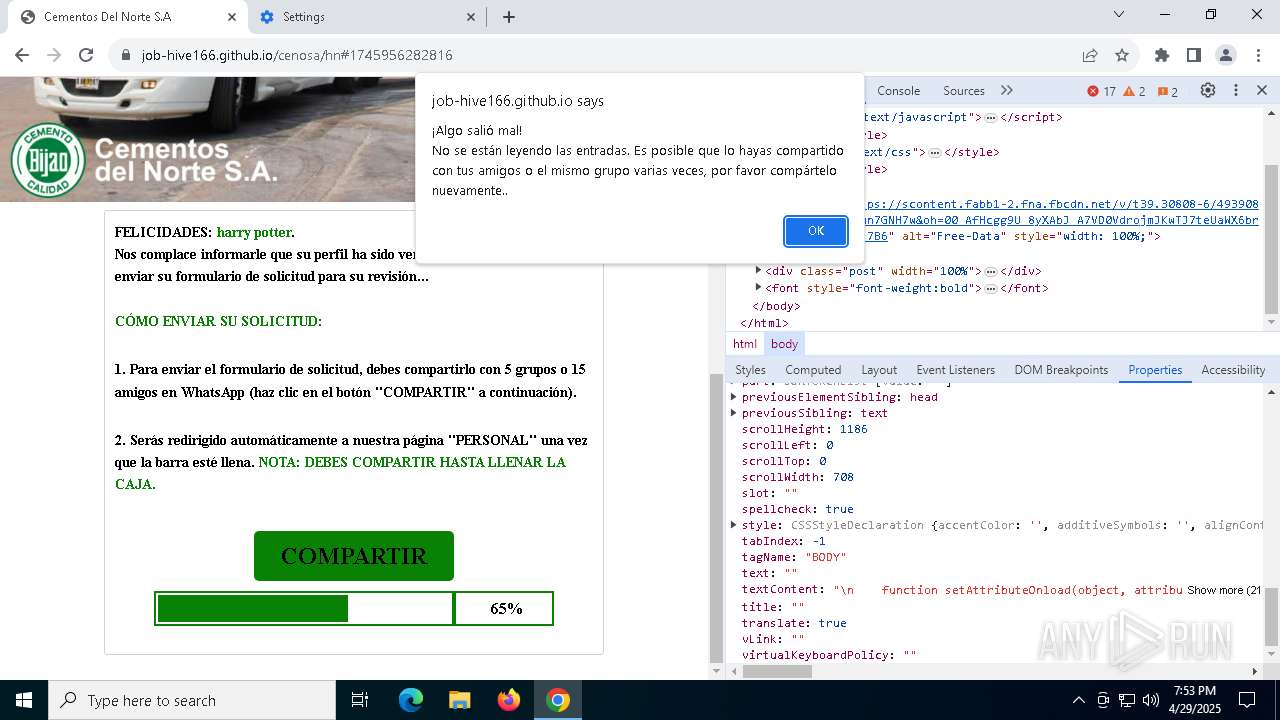Open the DevTools Console tab

(x=898, y=91)
